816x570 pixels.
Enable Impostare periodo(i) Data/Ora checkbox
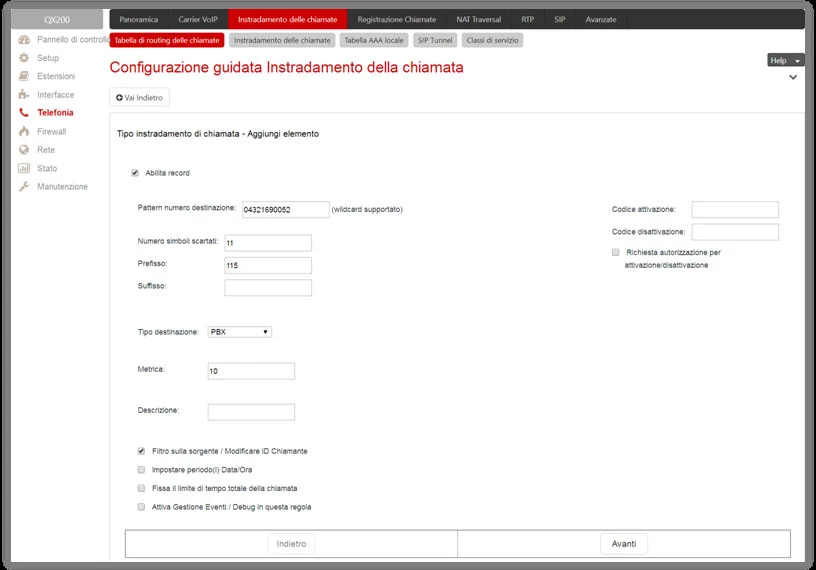141,470
